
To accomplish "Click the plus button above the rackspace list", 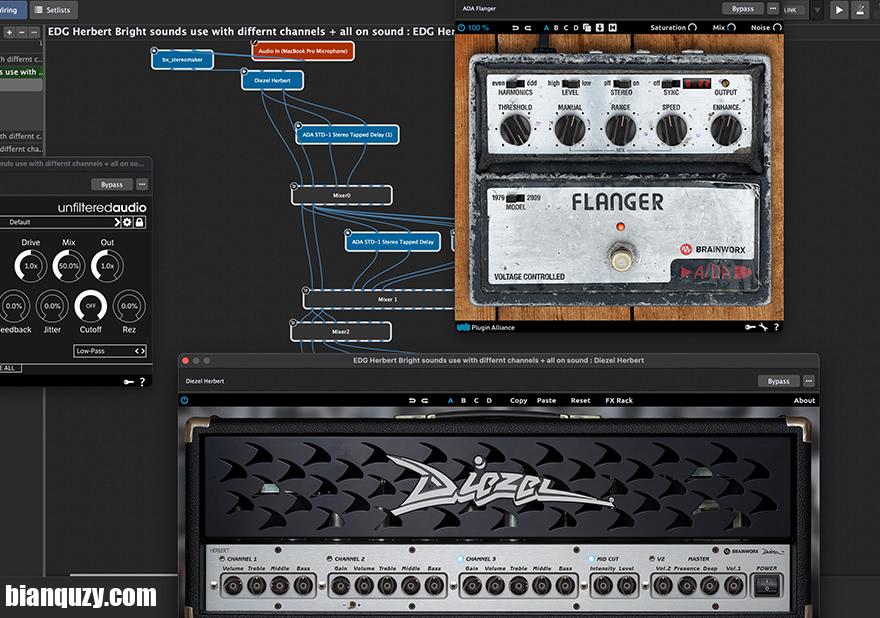I will [9, 33].
